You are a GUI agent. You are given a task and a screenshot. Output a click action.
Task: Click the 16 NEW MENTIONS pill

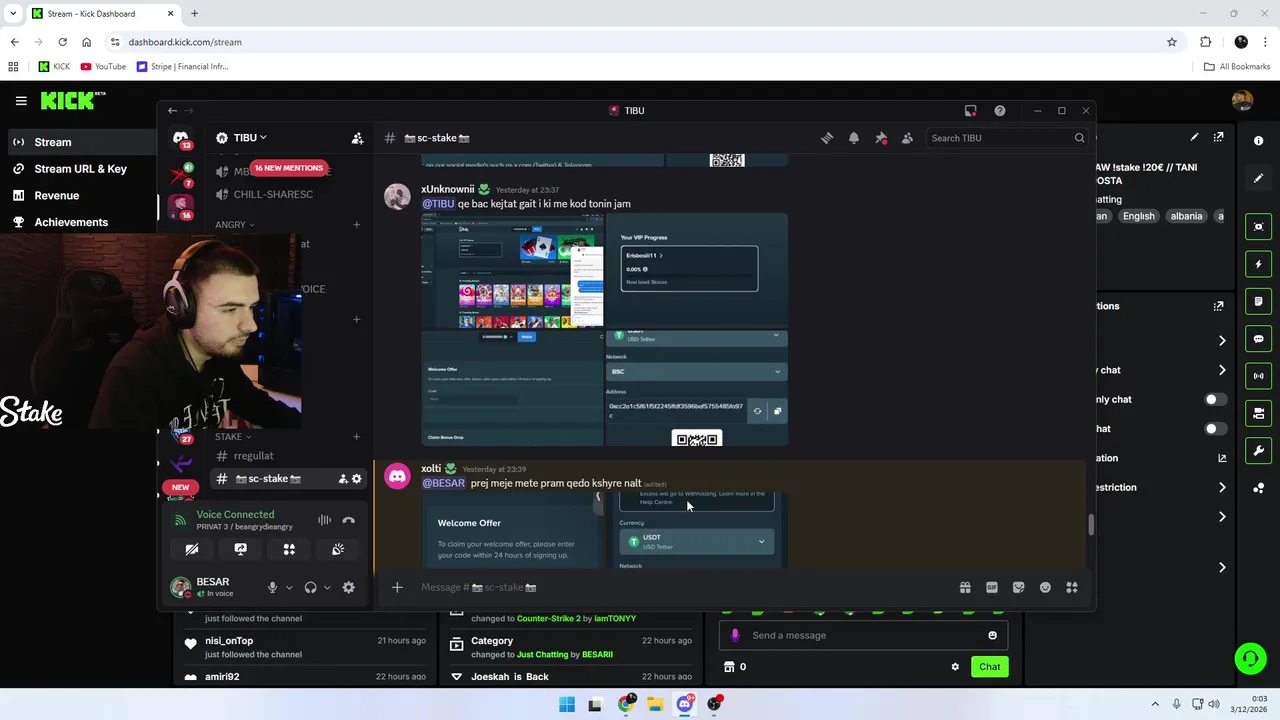[288, 168]
